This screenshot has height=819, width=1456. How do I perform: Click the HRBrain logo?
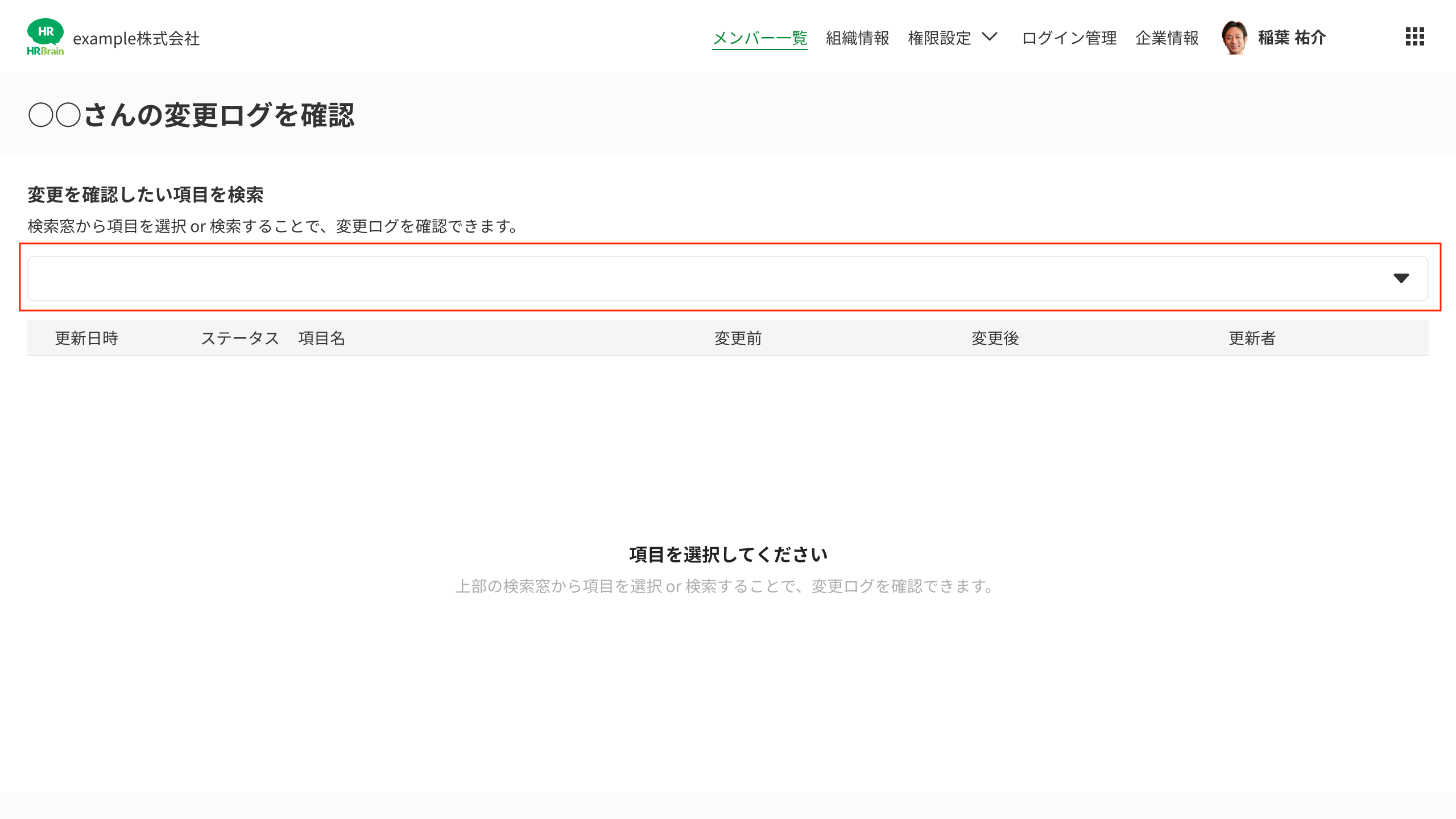[x=45, y=37]
